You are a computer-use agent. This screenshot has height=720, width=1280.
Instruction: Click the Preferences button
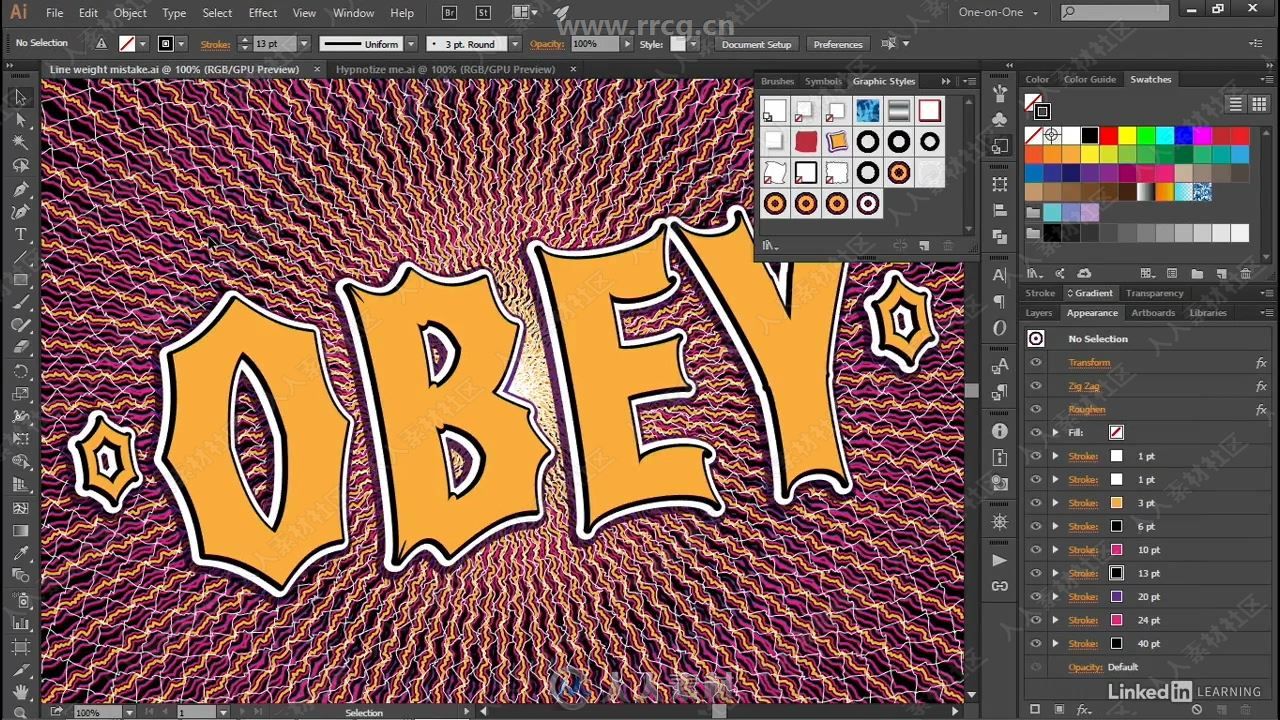pos(838,44)
